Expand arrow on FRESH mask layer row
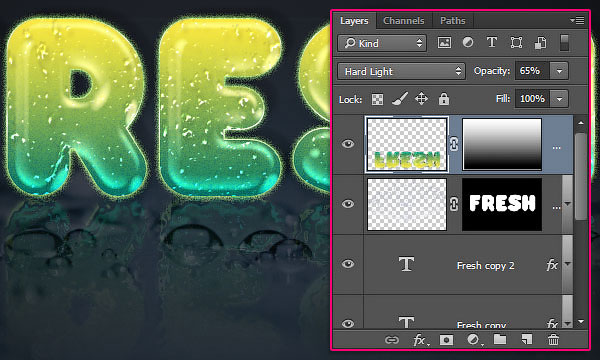 (568, 204)
